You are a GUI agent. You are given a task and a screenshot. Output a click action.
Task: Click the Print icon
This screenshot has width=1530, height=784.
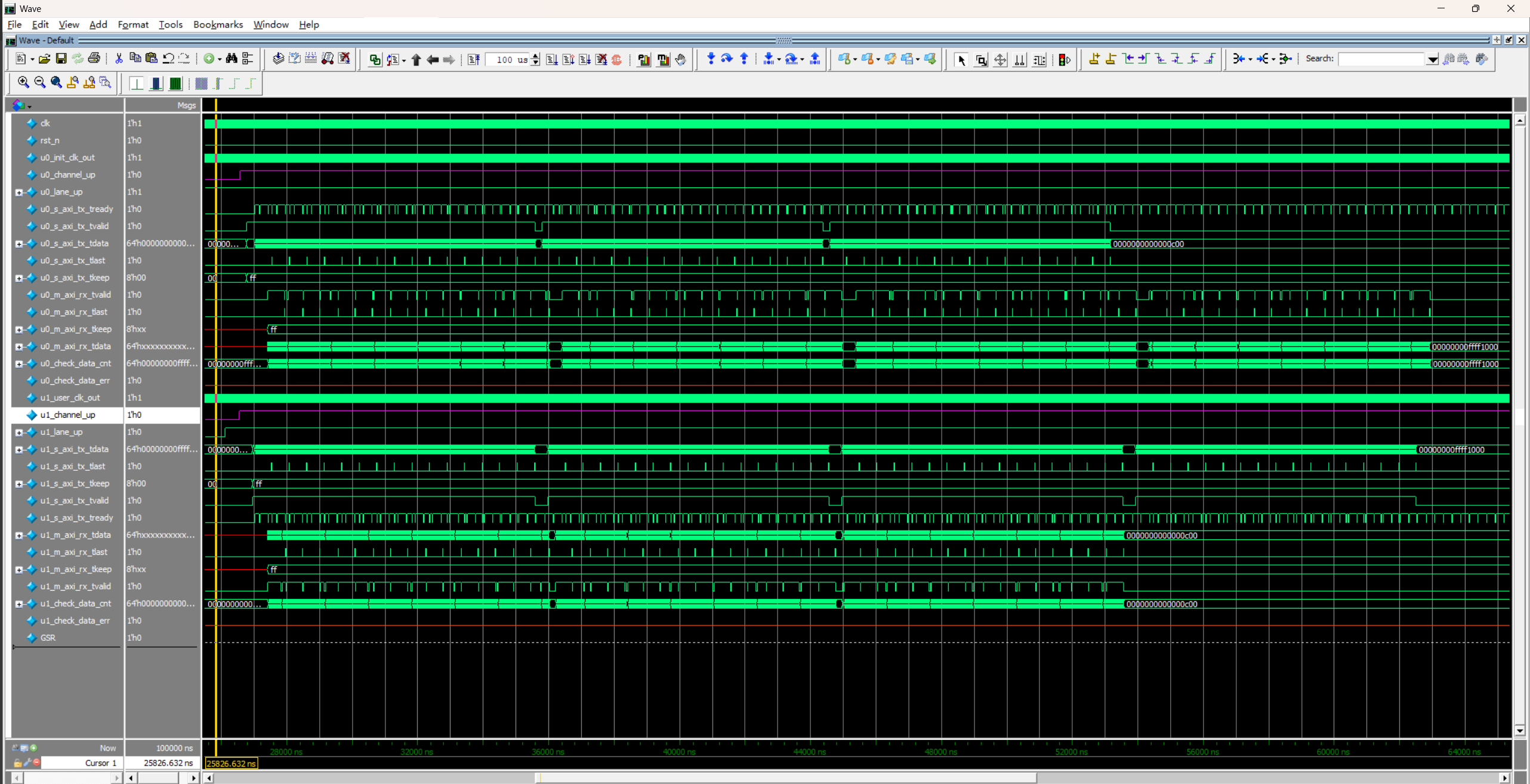(94, 58)
